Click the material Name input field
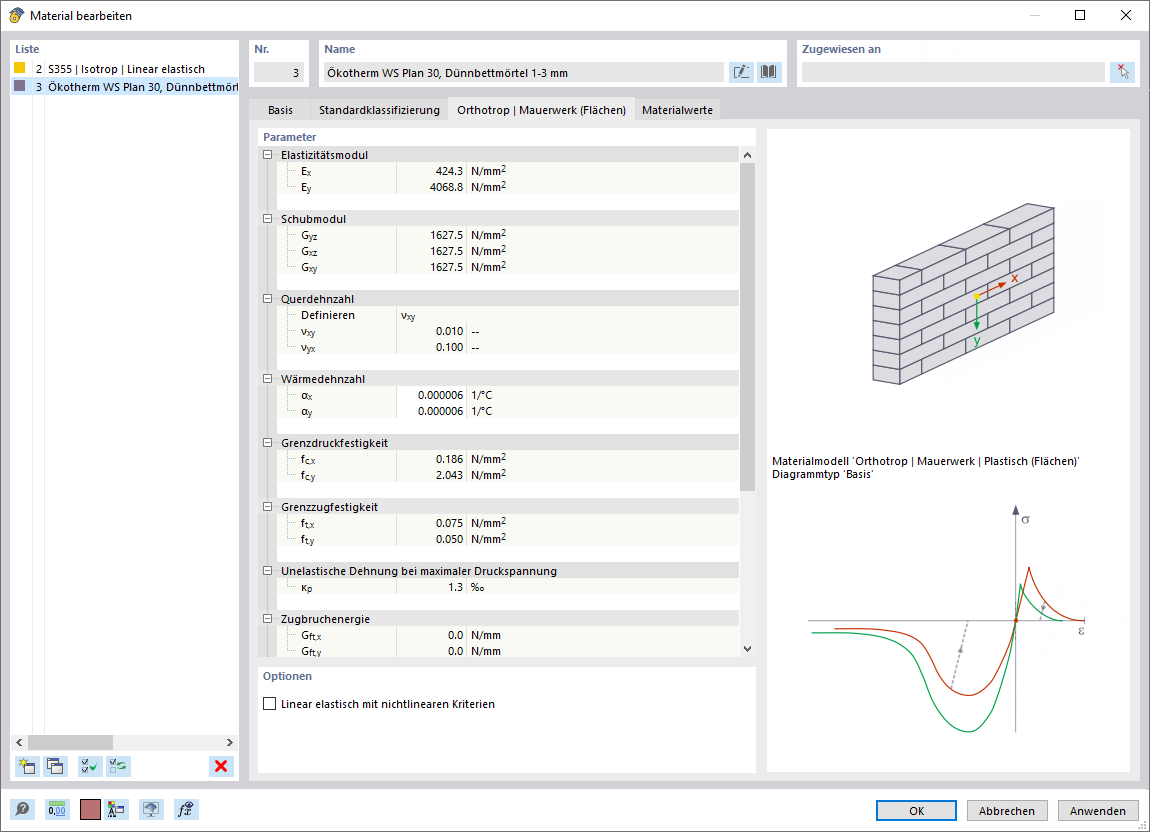The width and height of the screenshot is (1150, 832). 524,72
